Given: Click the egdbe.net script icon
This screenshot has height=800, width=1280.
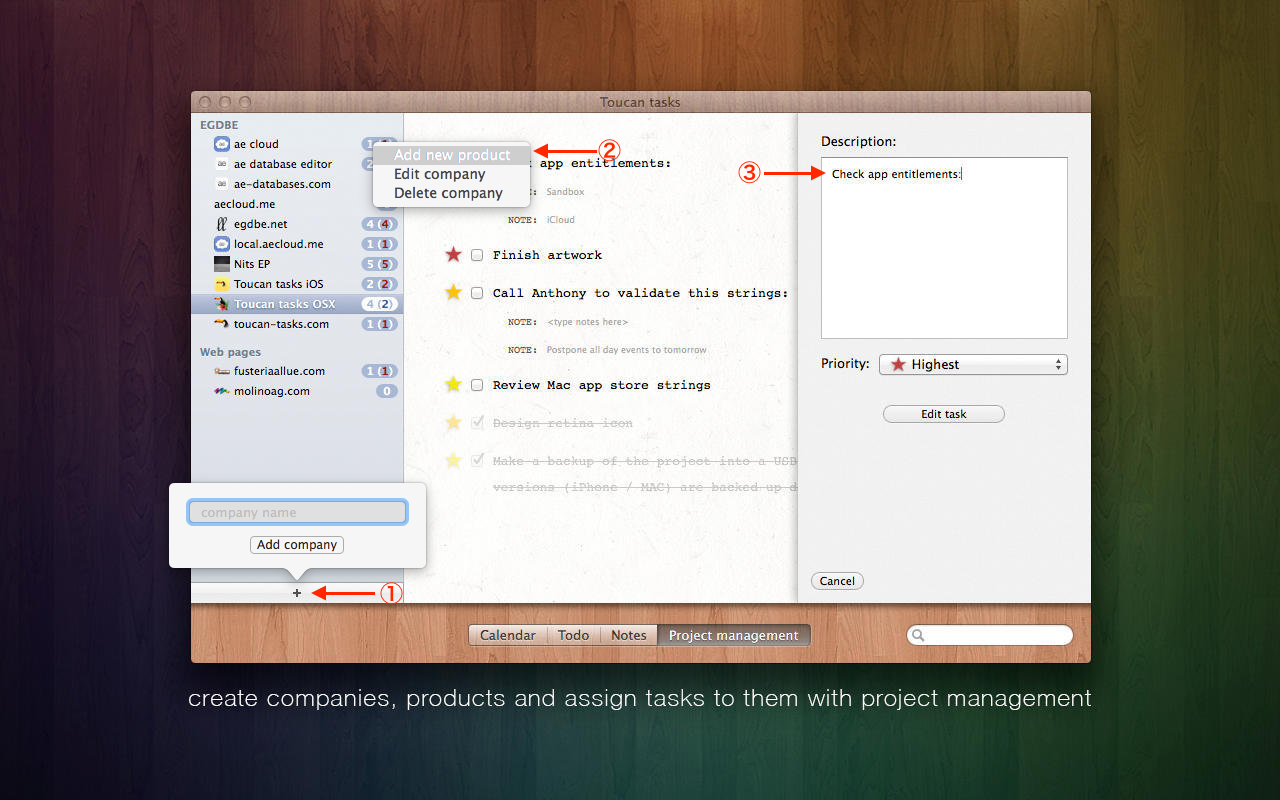Looking at the screenshot, I should (x=222, y=224).
